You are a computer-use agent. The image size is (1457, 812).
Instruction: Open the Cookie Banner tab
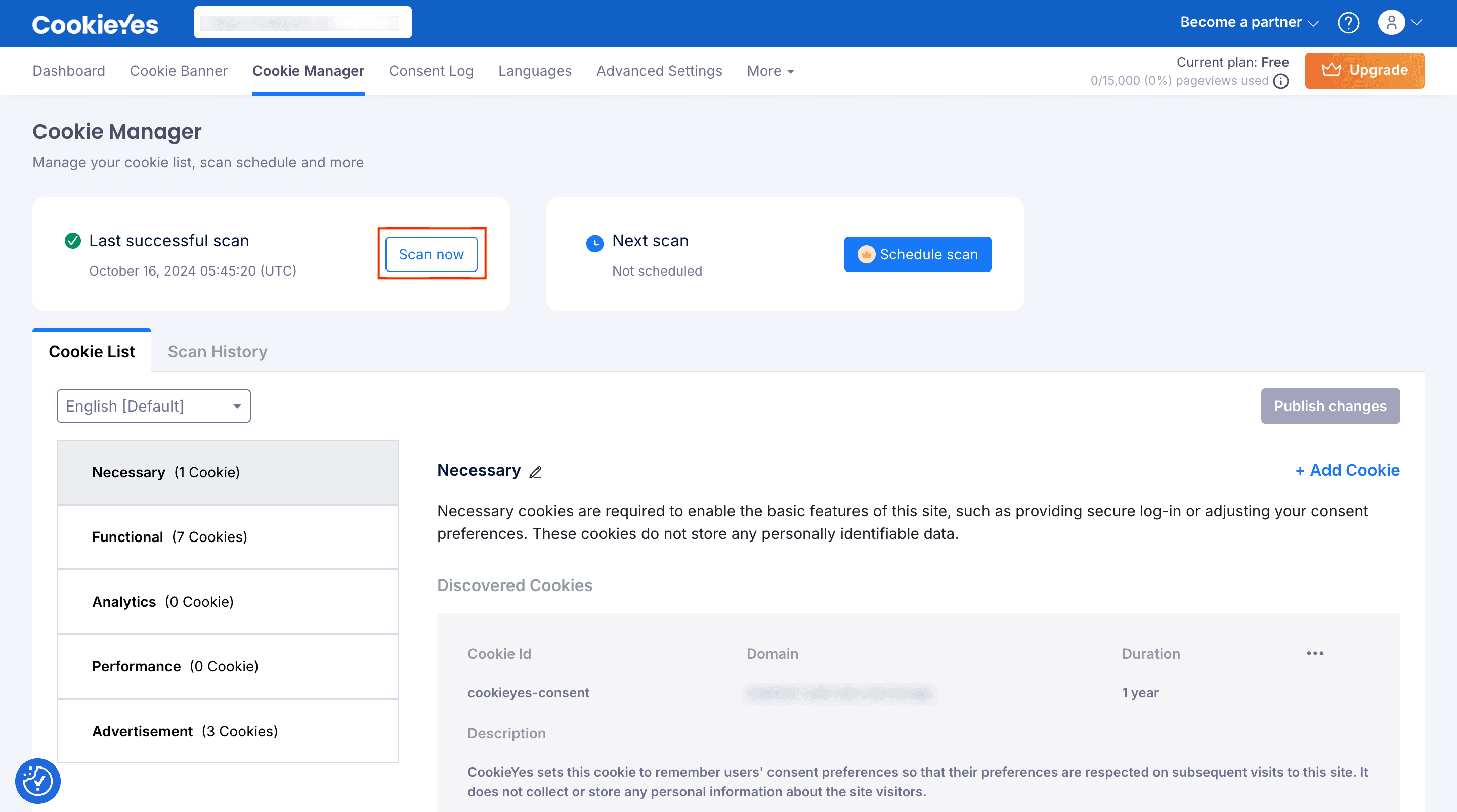[x=179, y=71]
